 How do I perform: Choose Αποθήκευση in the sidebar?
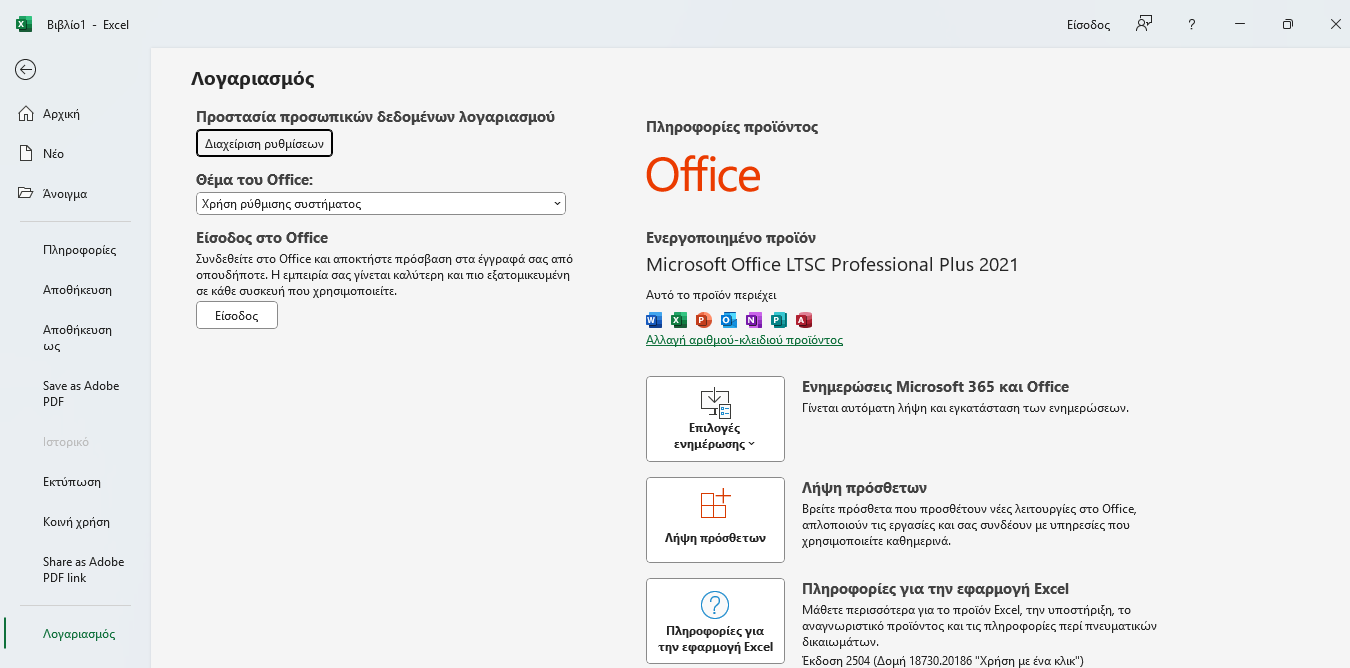point(75,289)
